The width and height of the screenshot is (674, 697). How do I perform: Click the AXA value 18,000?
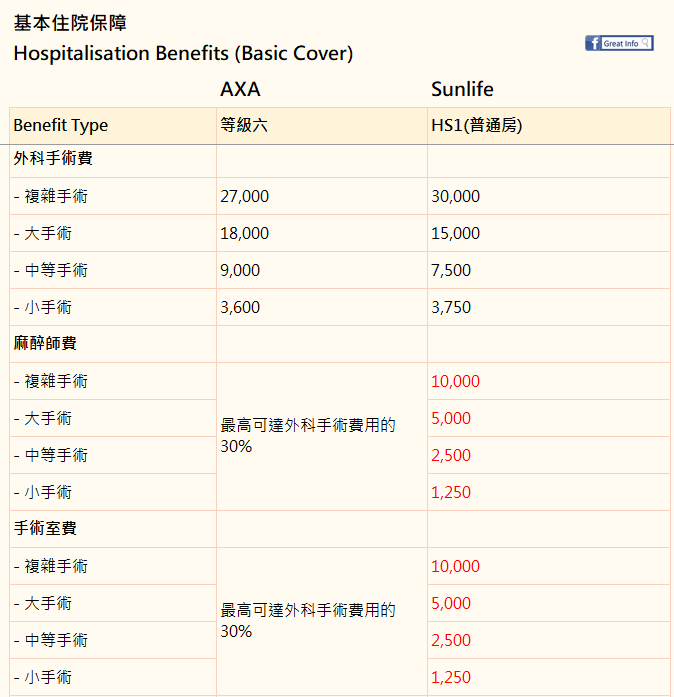[245, 233]
